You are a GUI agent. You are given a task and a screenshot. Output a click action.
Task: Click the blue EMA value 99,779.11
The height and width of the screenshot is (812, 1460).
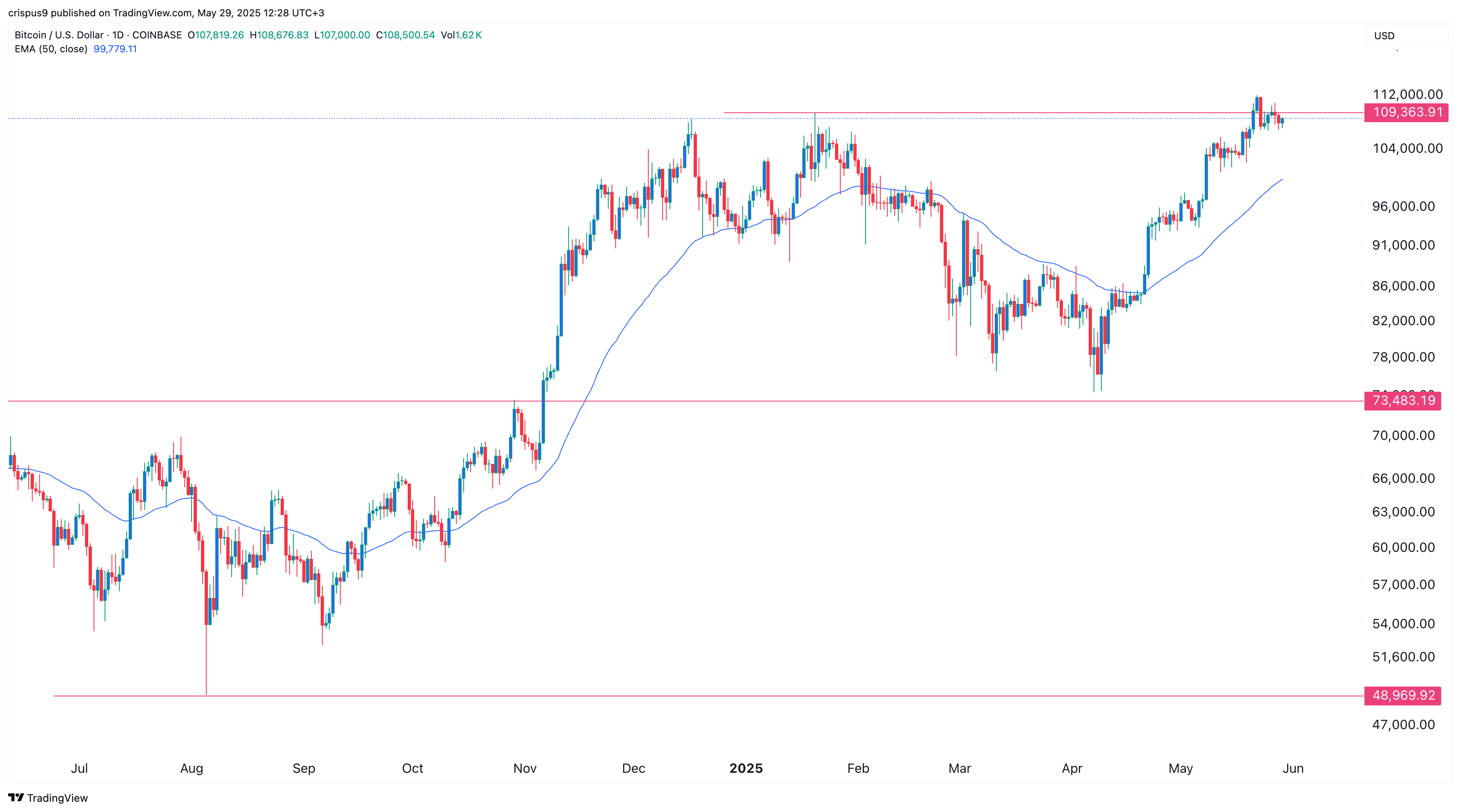click(115, 49)
